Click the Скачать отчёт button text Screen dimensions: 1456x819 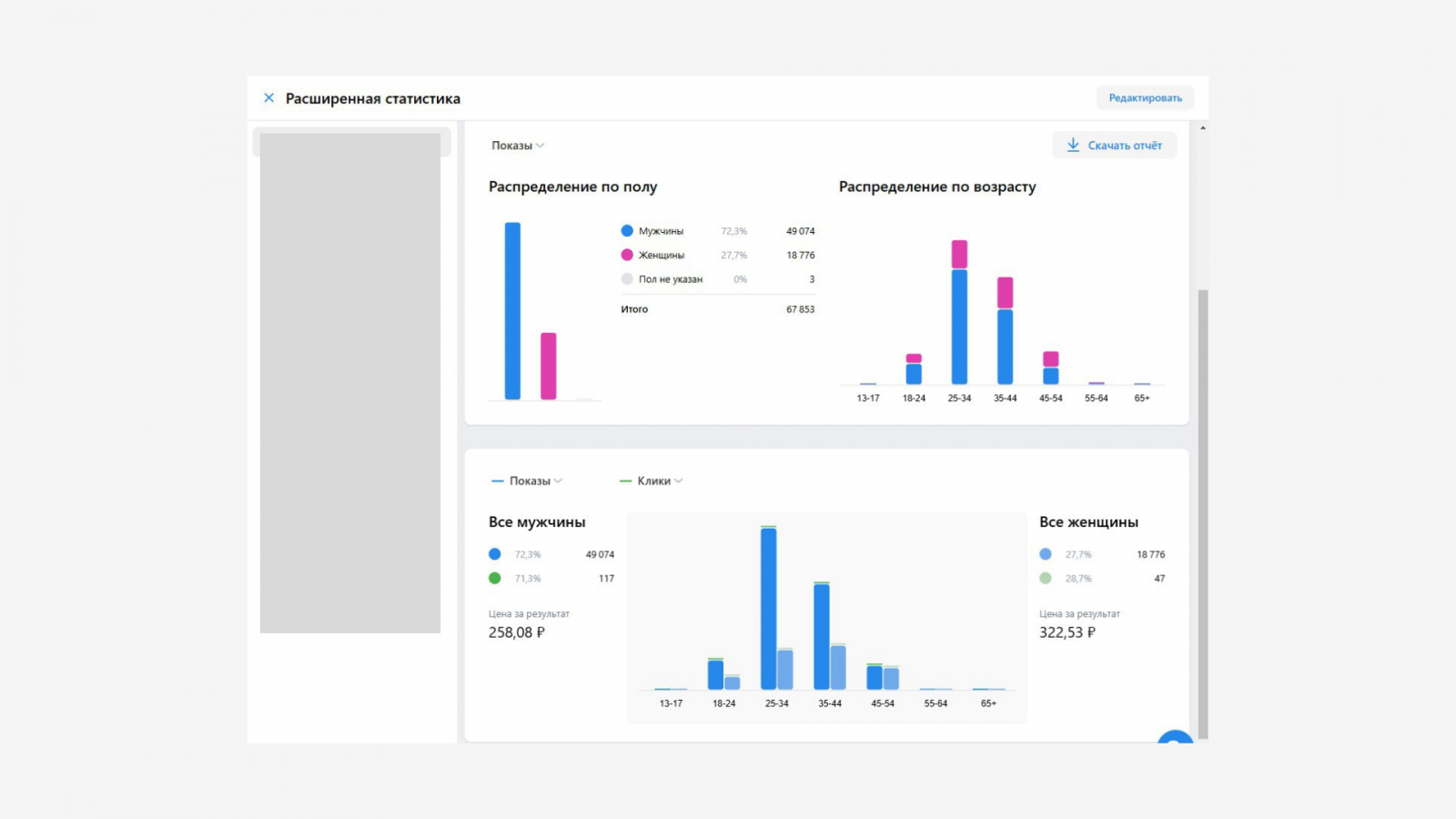(1125, 146)
